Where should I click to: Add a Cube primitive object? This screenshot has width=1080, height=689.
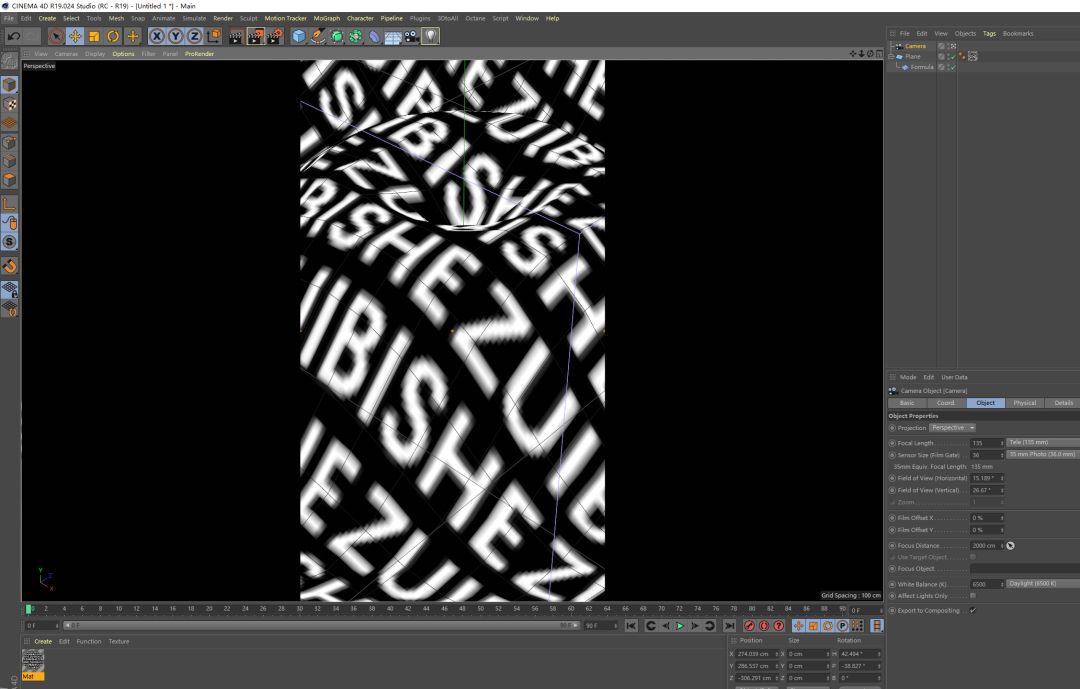299,36
